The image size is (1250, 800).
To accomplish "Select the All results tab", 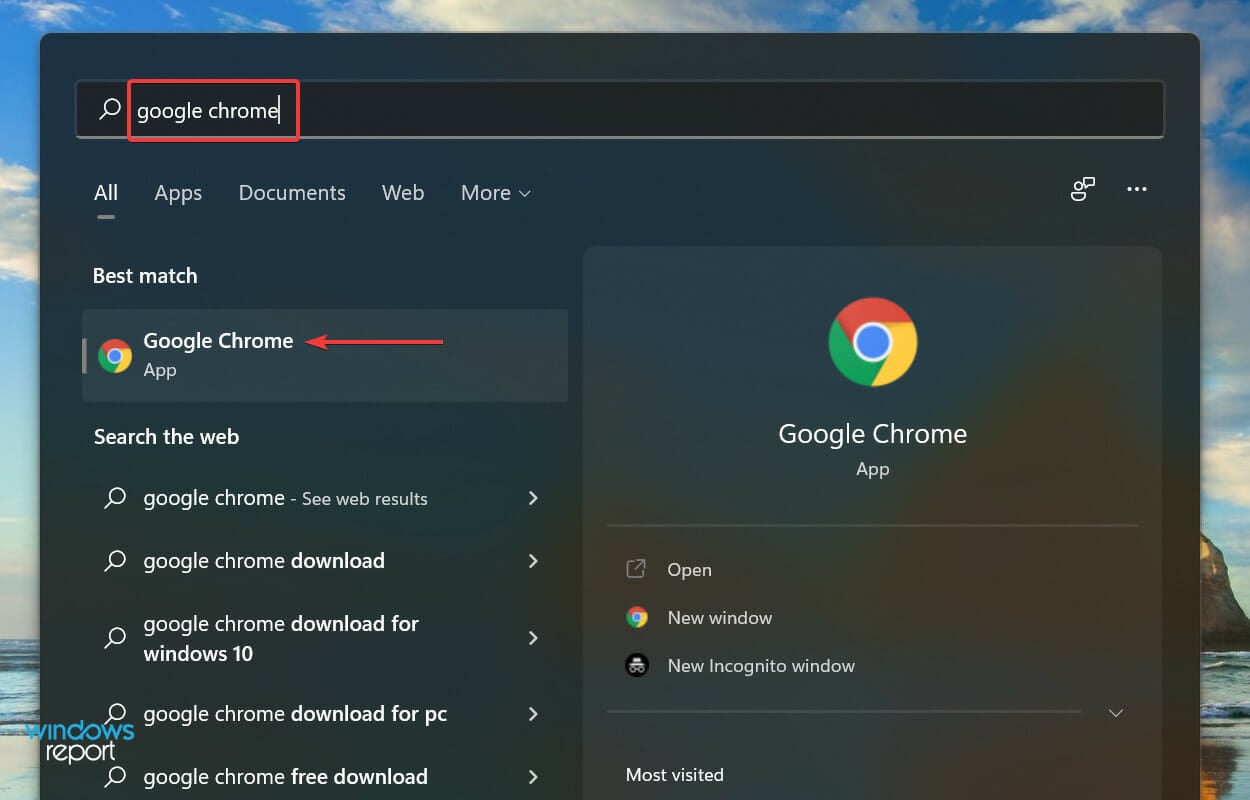I will point(105,193).
